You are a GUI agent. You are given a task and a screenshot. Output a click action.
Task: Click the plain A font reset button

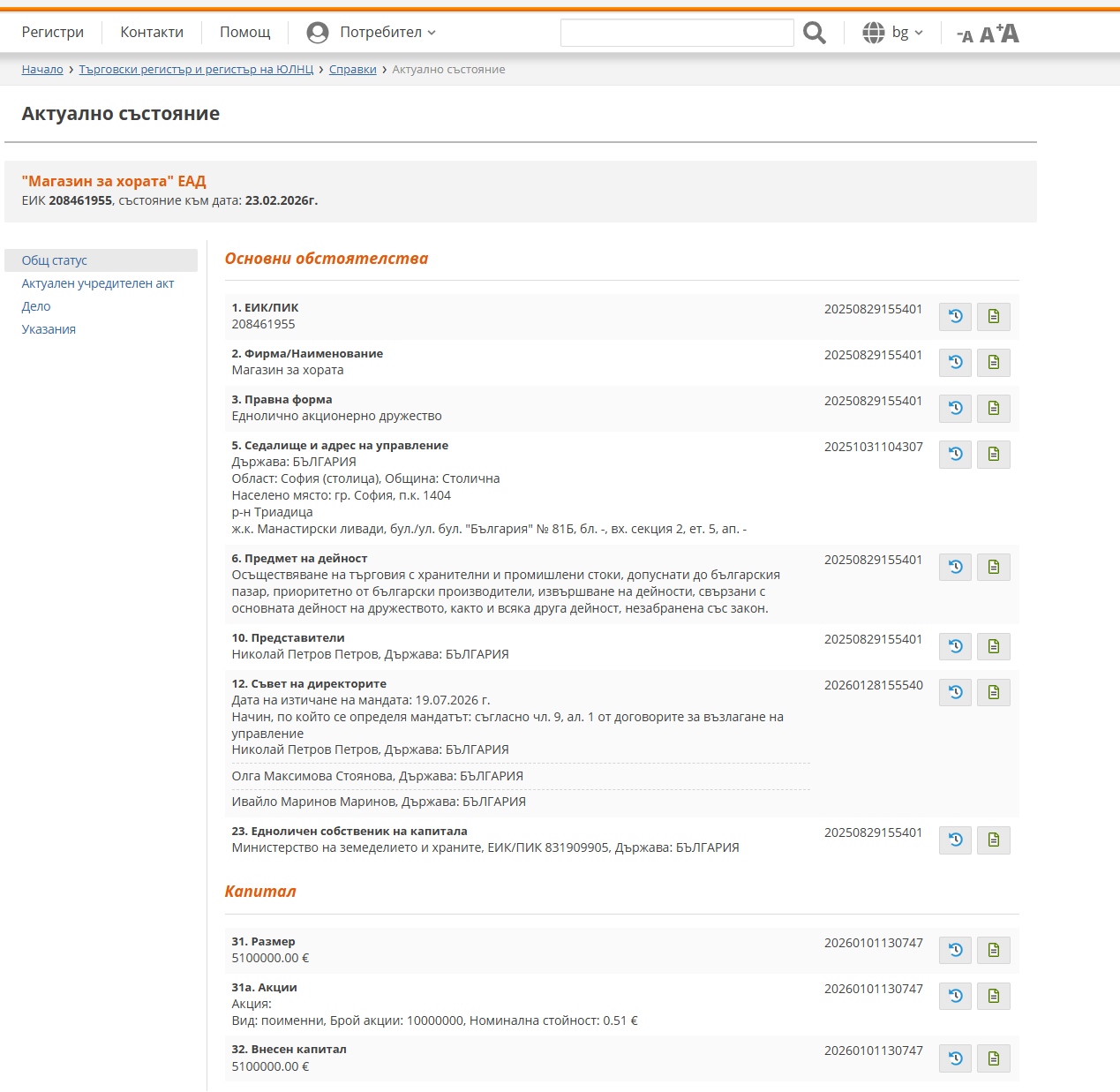987,35
